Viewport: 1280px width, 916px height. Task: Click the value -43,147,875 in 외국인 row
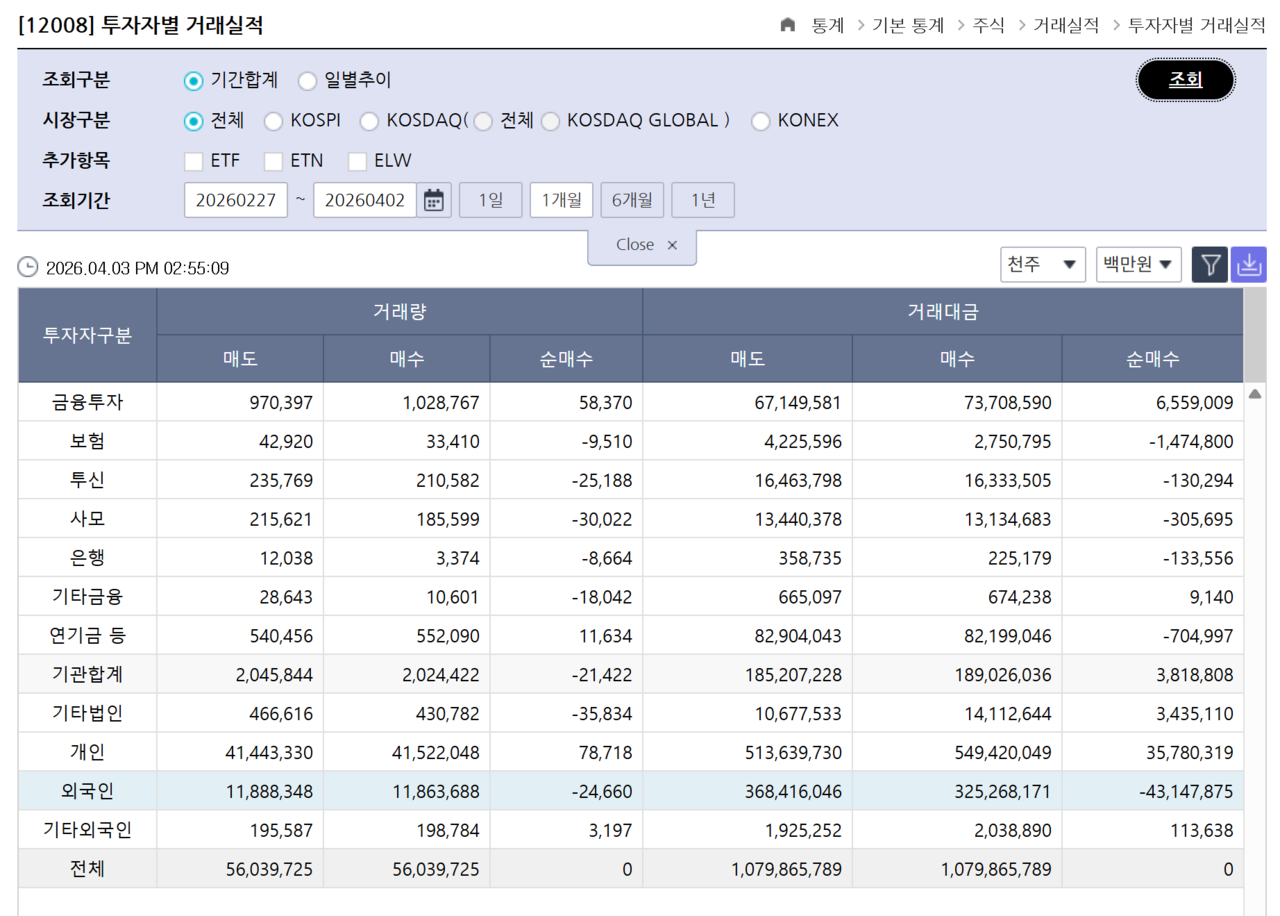click(1186, 792)
